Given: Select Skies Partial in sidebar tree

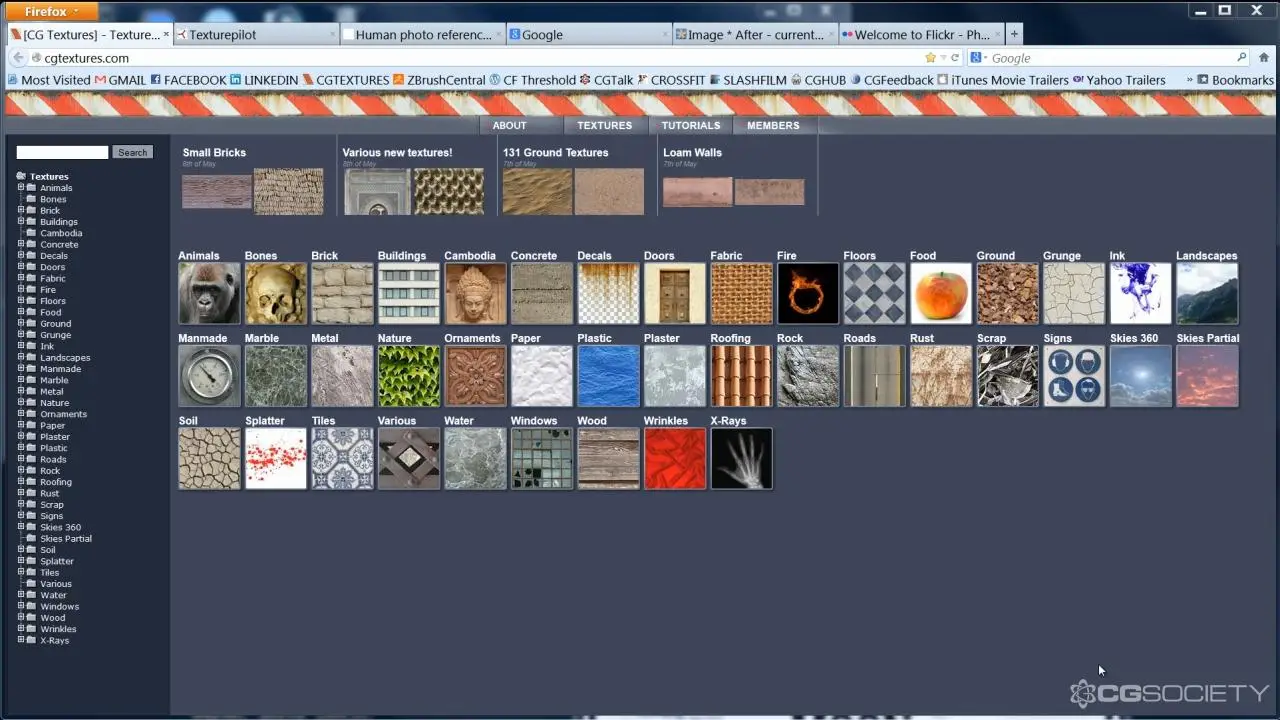Looking at the screenshot, I should tap(66, 538).
